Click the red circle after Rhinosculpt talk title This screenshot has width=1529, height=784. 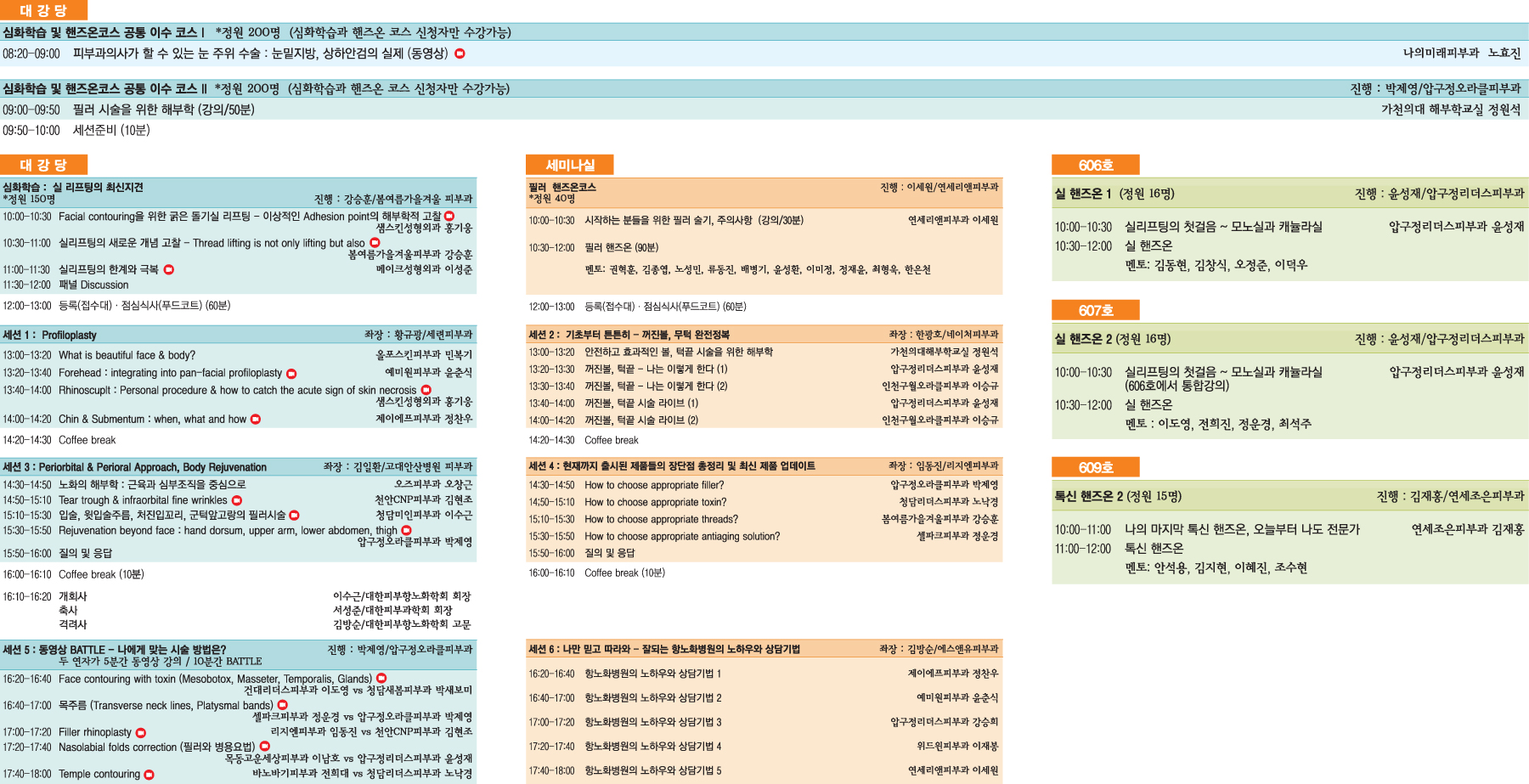point(426,391)
